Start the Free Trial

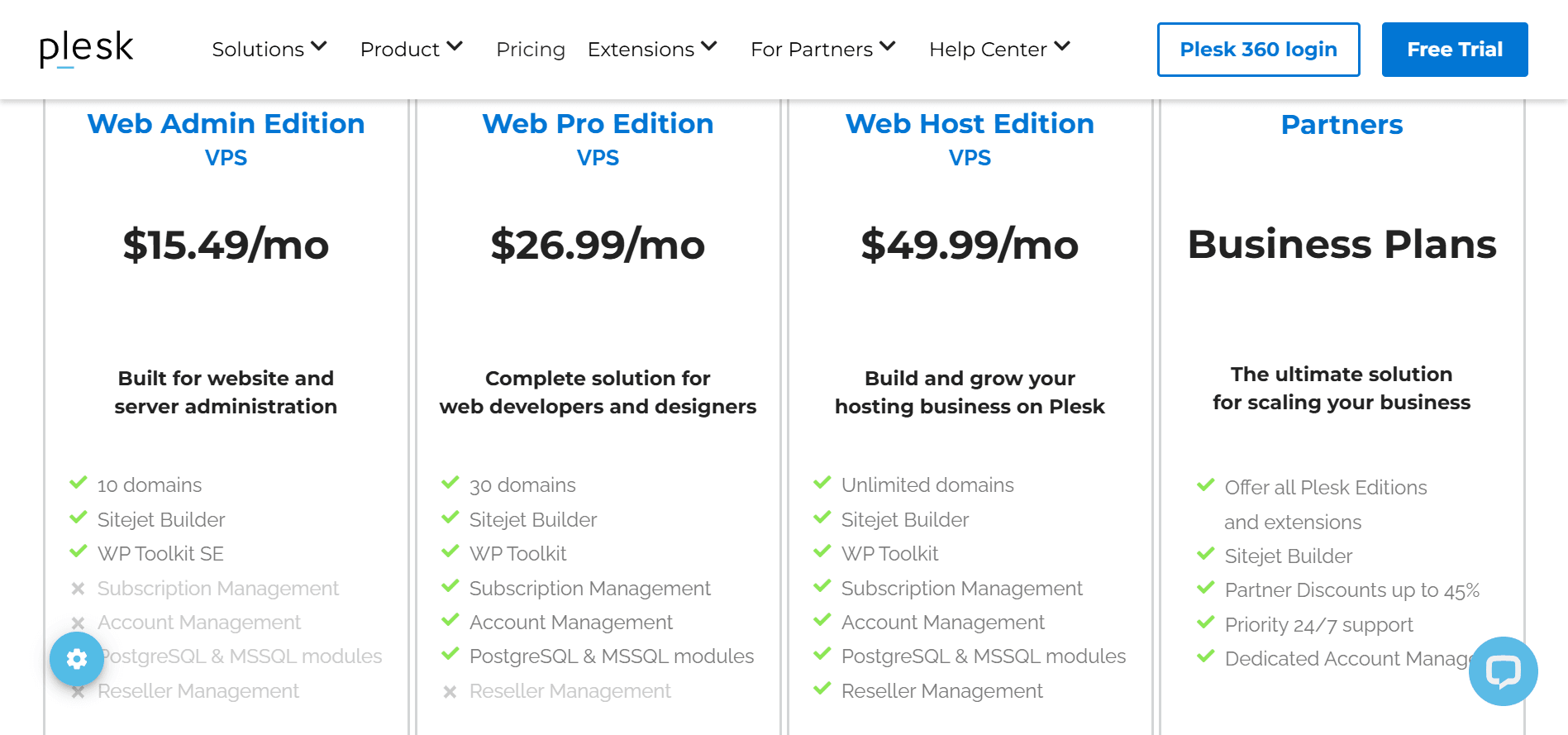pos(1454,50)
